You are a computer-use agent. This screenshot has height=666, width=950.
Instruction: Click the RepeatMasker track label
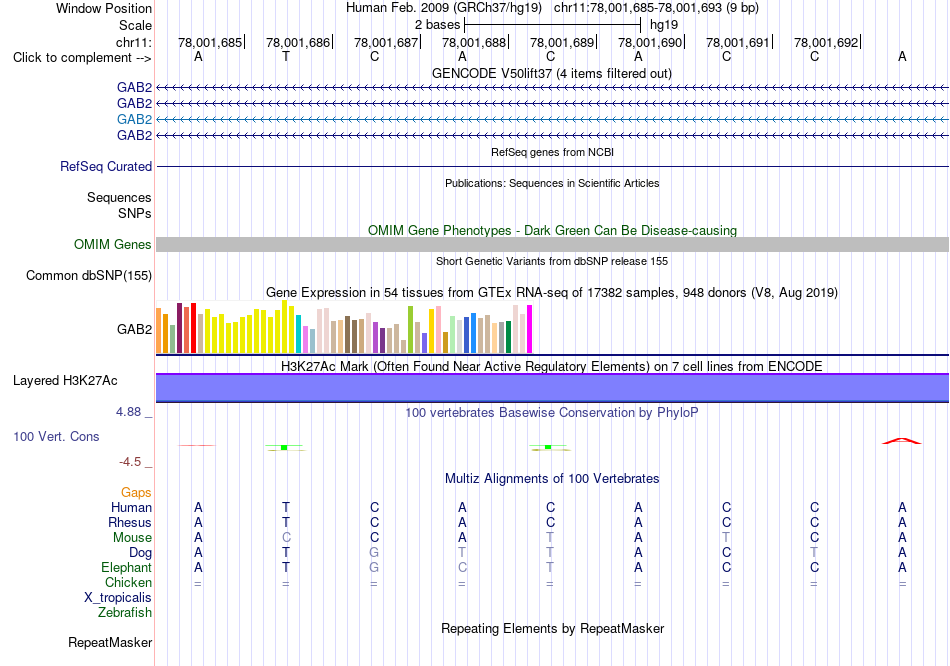click(x=110, y=642)
